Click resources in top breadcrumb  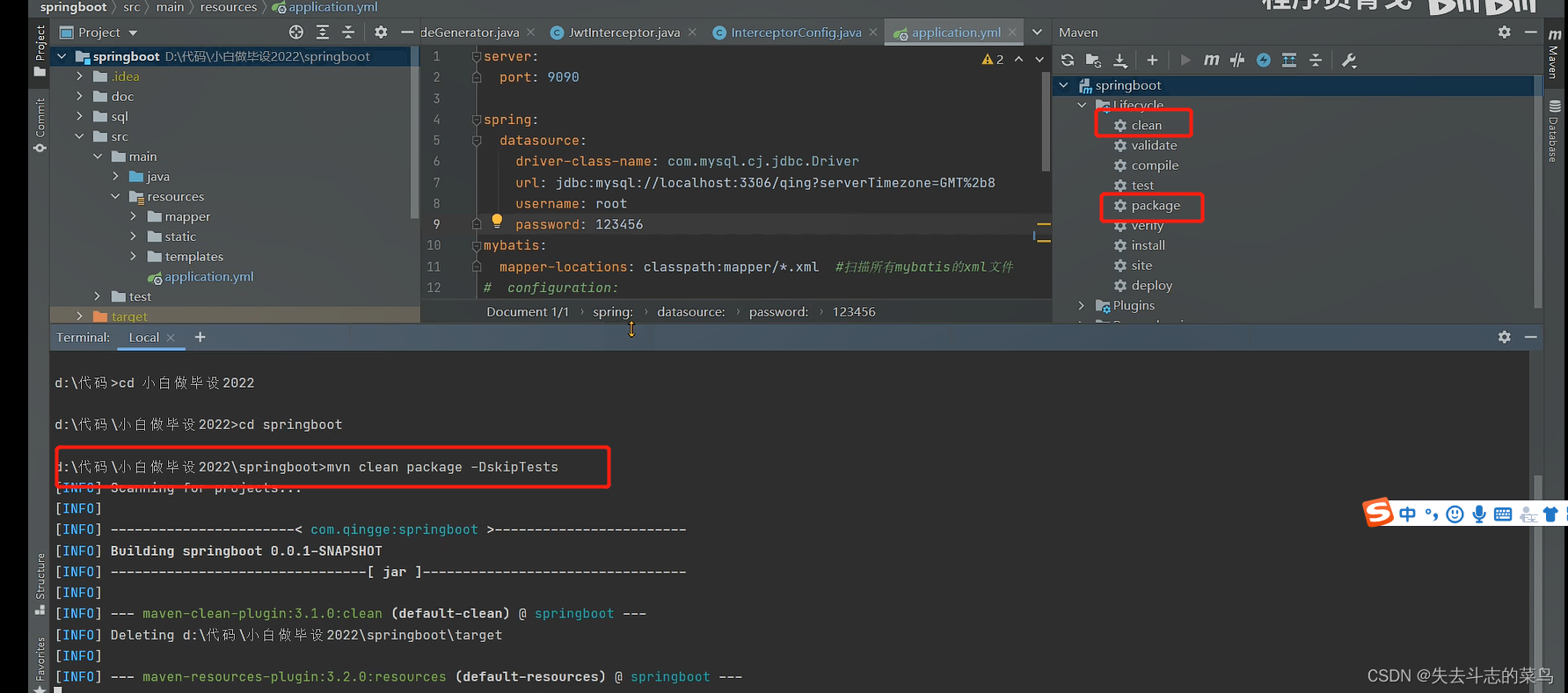coord(229,7)
